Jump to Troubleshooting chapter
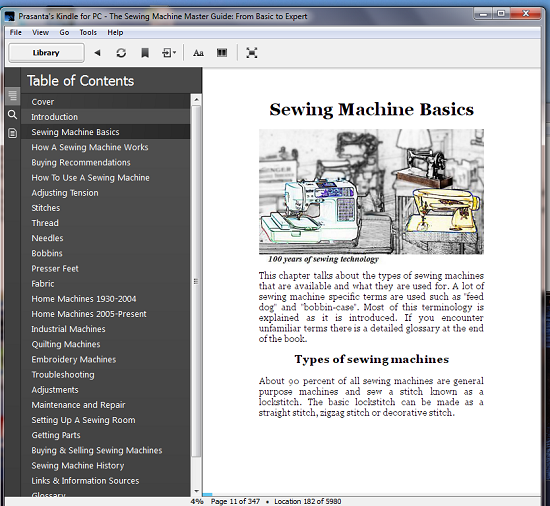 click(63, 375)
